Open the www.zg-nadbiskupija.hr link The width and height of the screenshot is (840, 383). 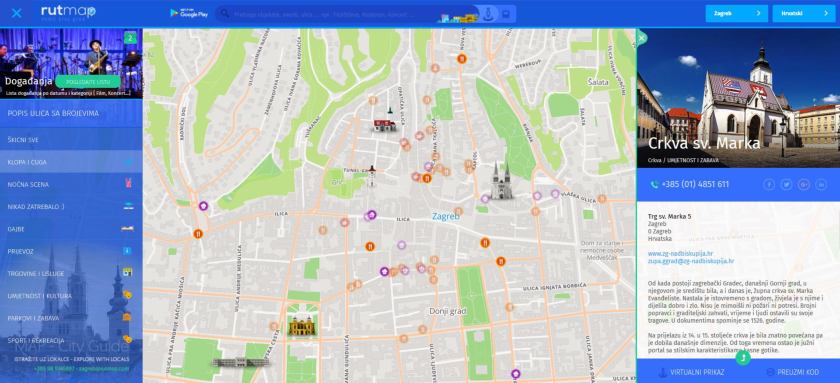(x=680, y=253)
